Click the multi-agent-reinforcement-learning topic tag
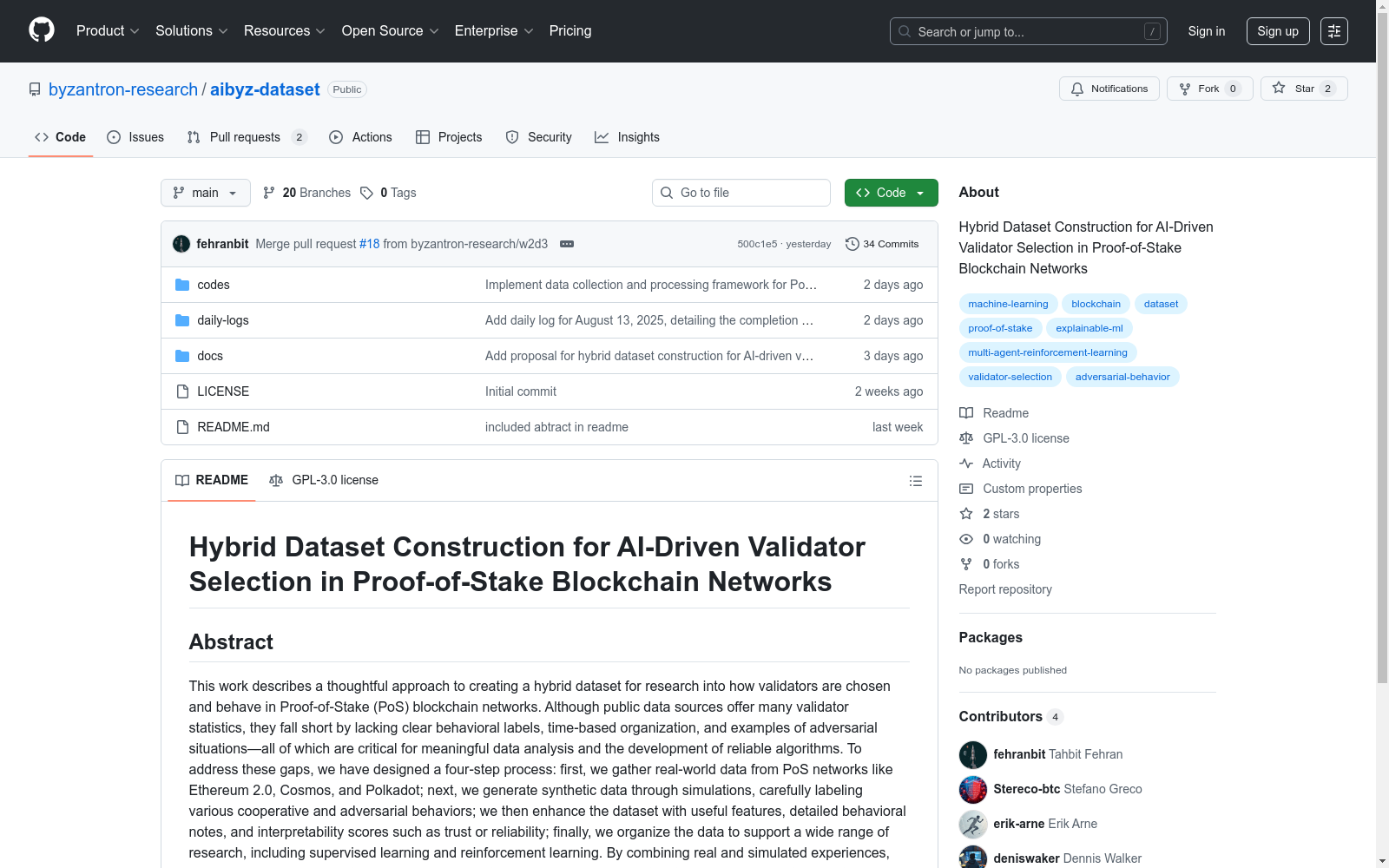The height and width of the screenshot is (868, 1389). (1048, 352)
